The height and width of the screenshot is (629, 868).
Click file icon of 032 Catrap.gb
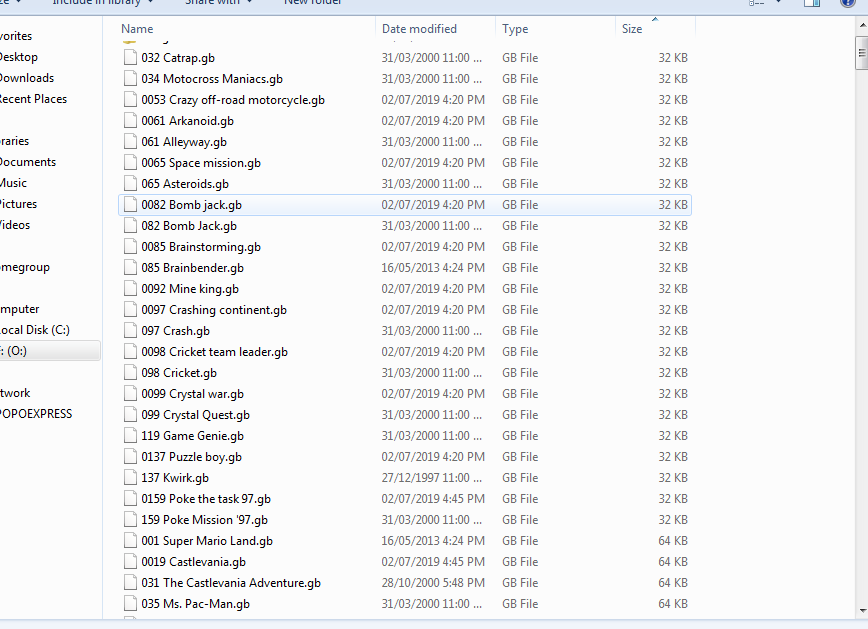[130, 58]
